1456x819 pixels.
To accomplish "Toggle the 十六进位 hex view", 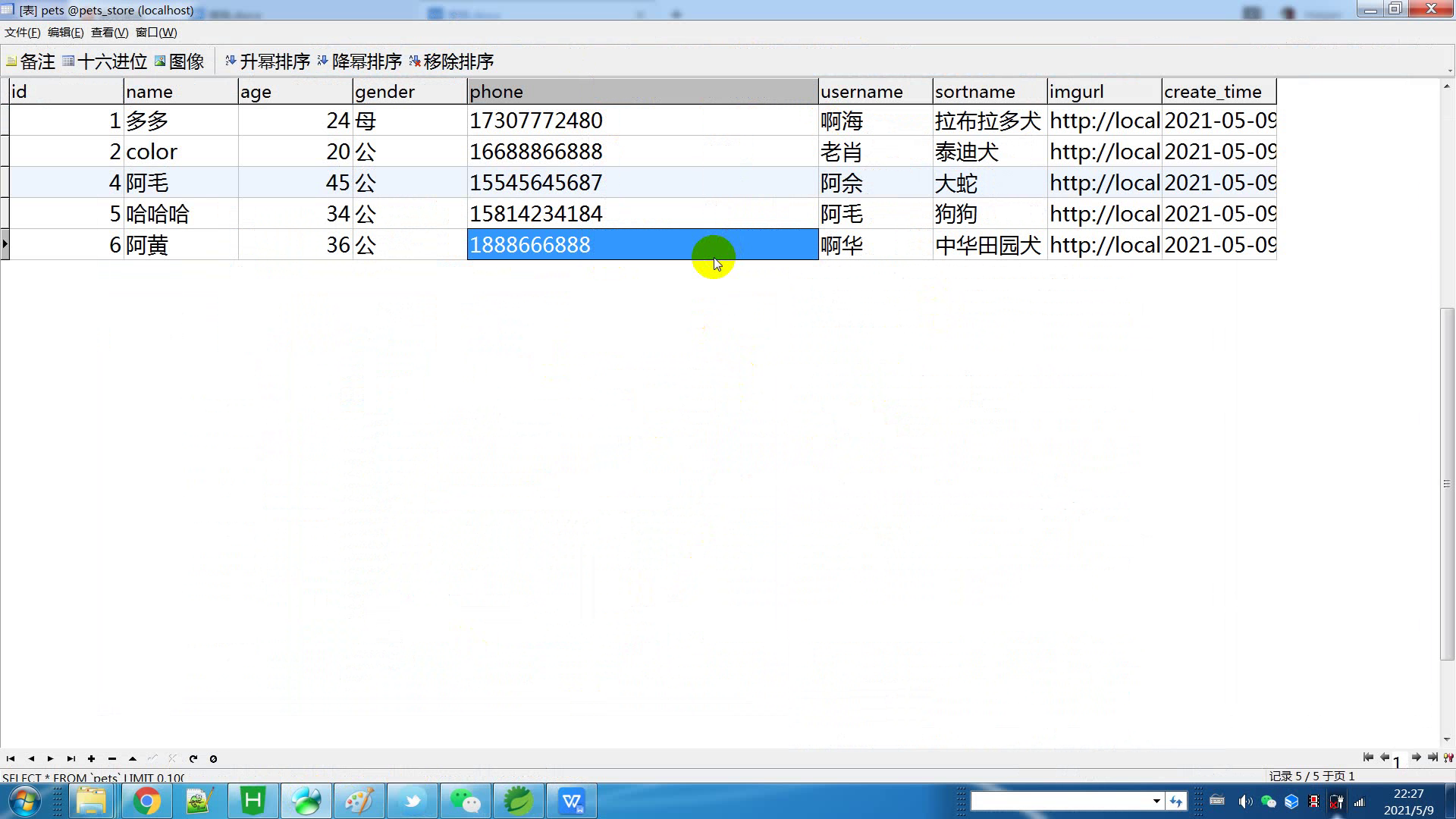I will click(x=105, y=61).
